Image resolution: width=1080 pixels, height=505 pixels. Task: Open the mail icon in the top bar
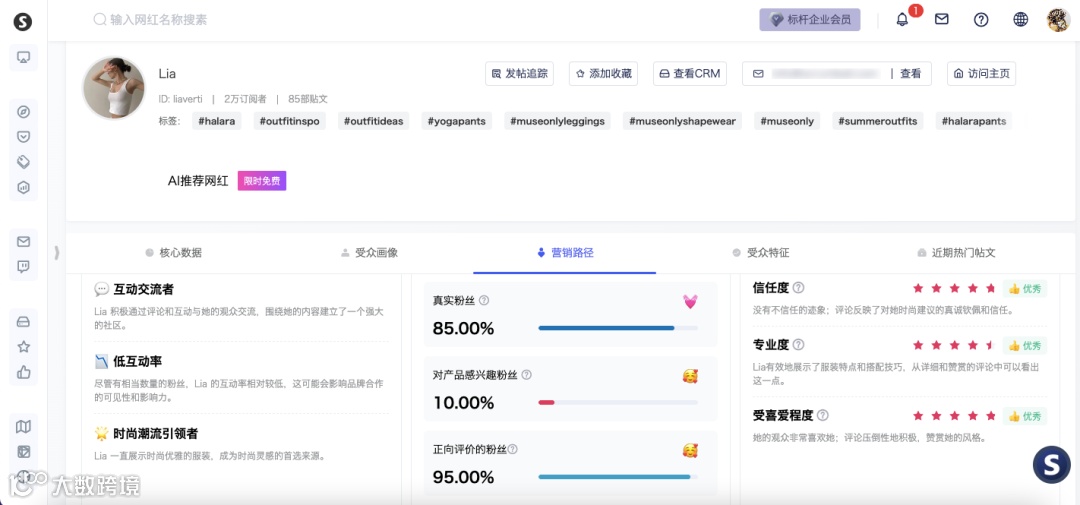tap(942, 19)
